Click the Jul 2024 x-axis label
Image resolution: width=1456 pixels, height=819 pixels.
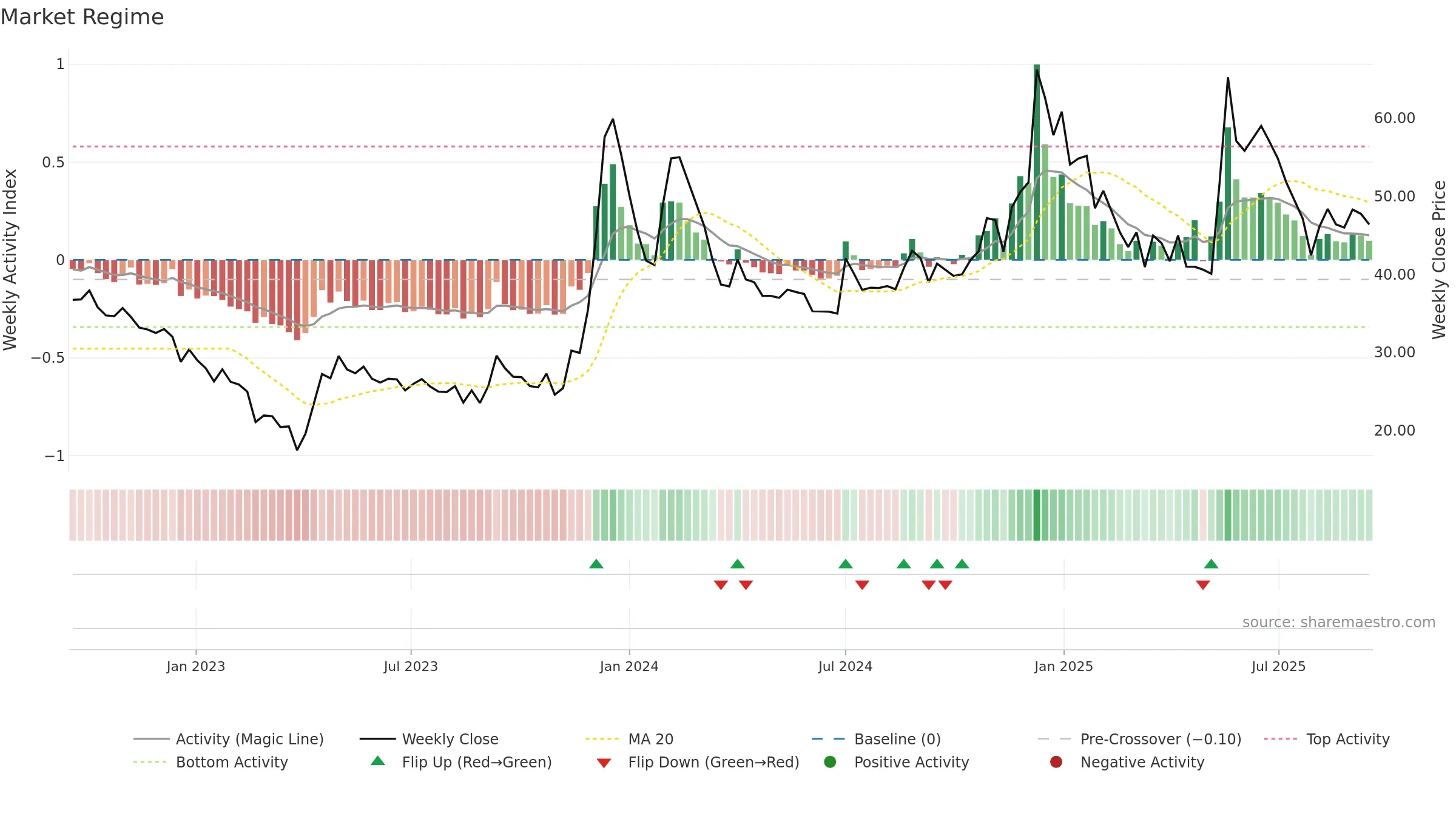(x=845, y=666)
